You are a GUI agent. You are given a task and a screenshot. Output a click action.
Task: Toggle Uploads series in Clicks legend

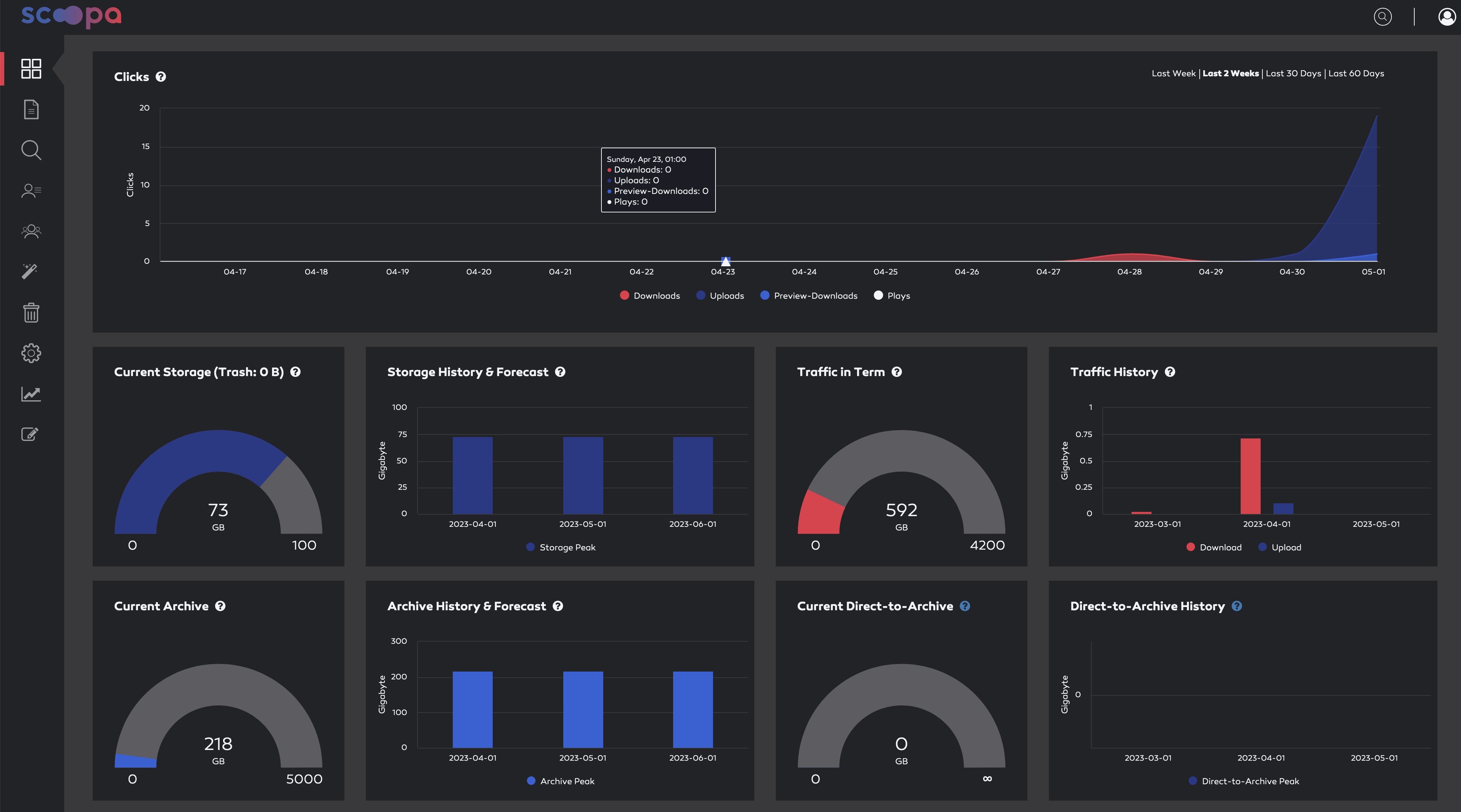pyautogui.click(x=720, y=296)
